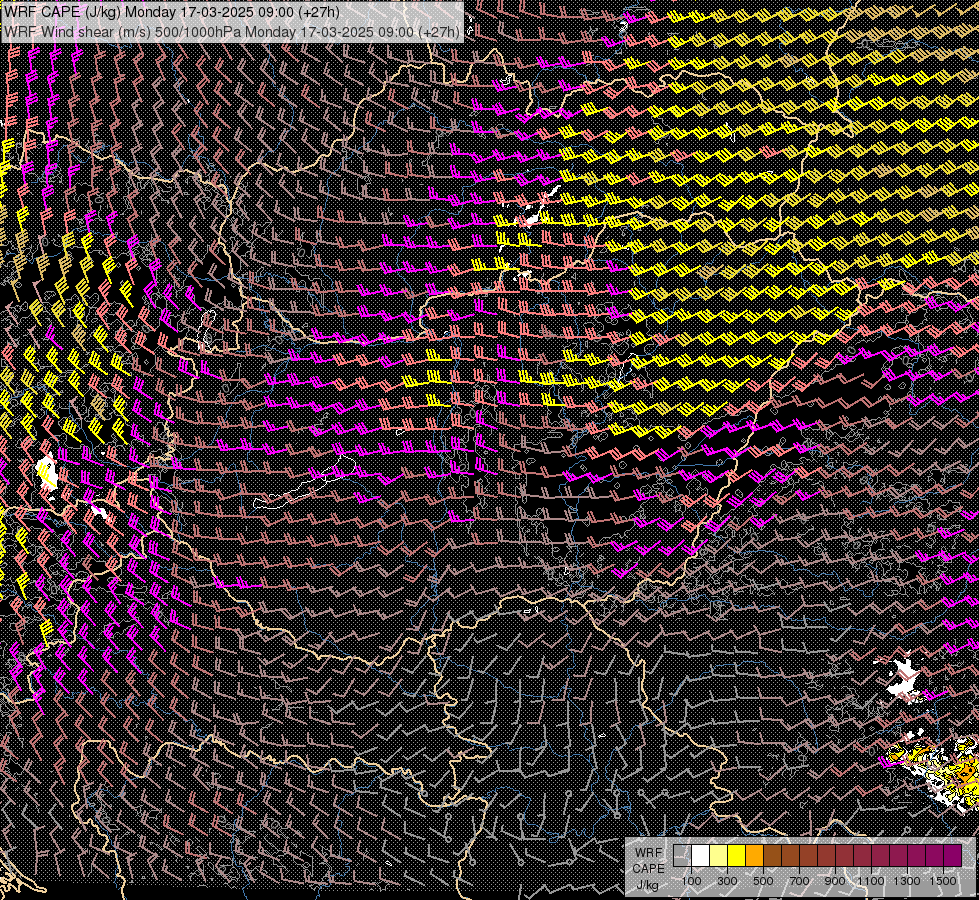Select the bright purple last legend swatch
This screenshot has height=900, width=979.
tap(952, 855)
